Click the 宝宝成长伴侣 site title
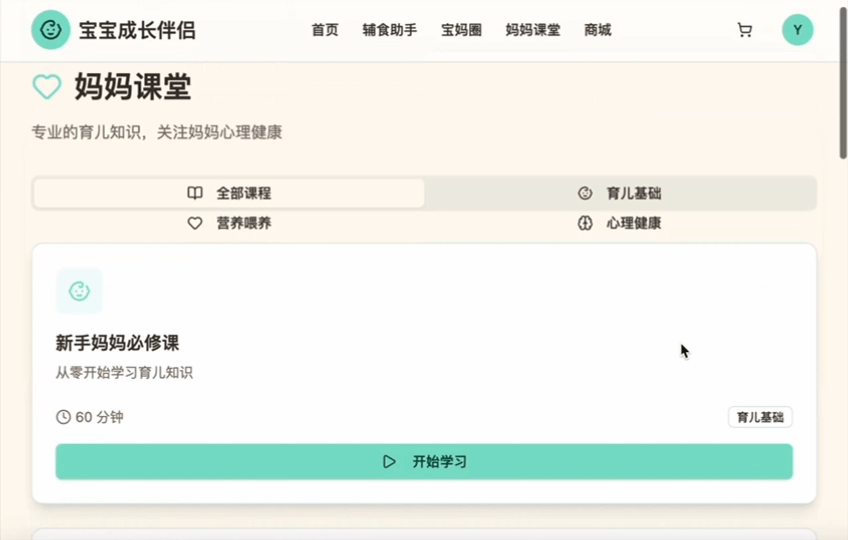Screen dimensions: 848x540 [x=137, y=30]
